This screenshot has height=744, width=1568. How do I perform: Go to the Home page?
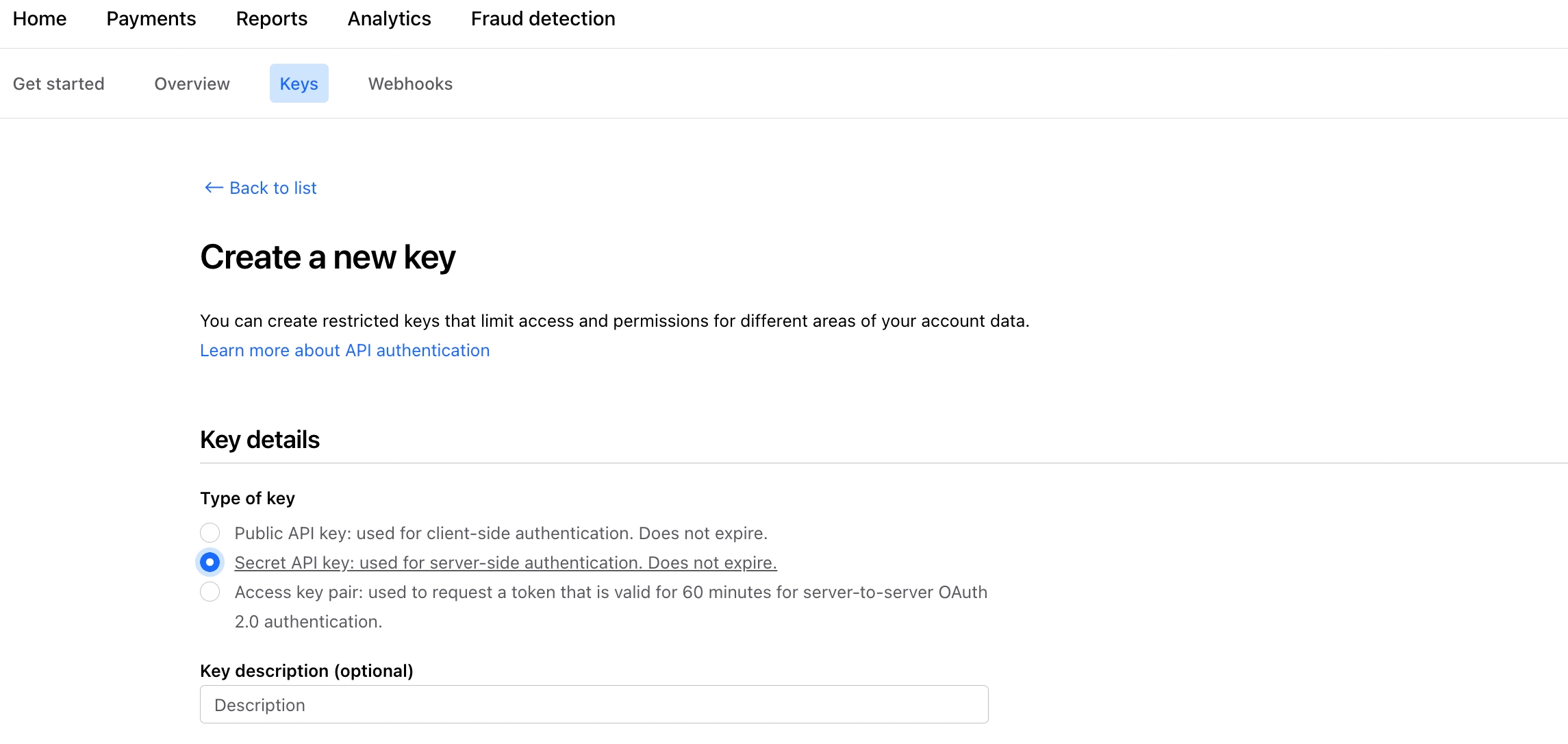40,18
